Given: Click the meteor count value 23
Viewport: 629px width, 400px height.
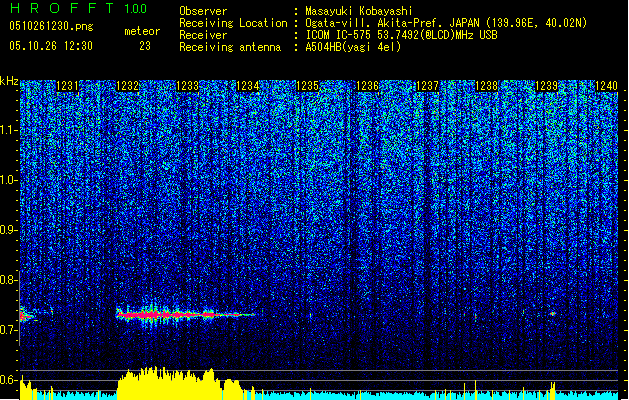Looking at the screenshot, I should [145, 46].
